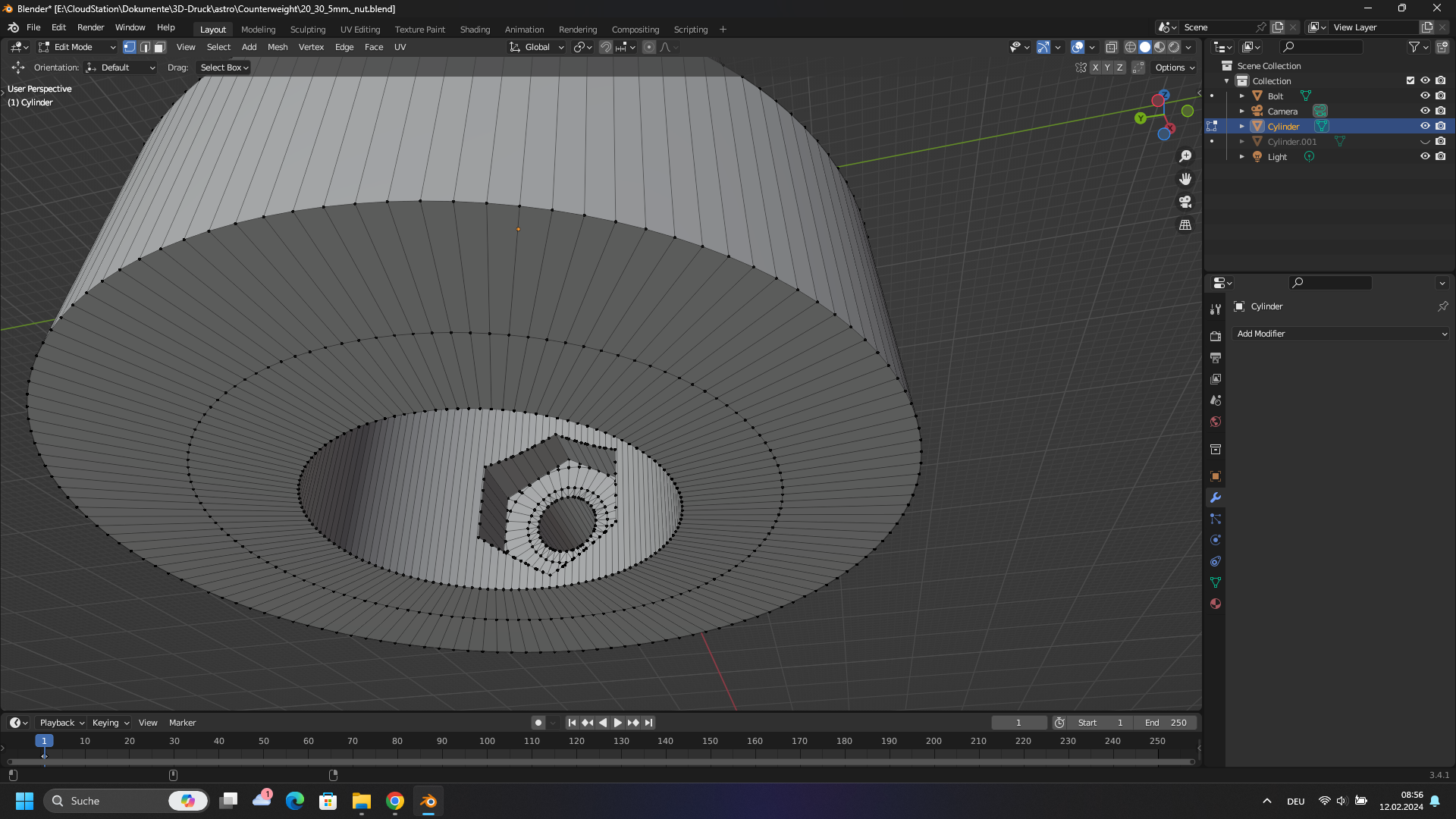The image size is (1456, 819).
Task: Switch viewport to material preview shading
Action: tap(1159, 47)
